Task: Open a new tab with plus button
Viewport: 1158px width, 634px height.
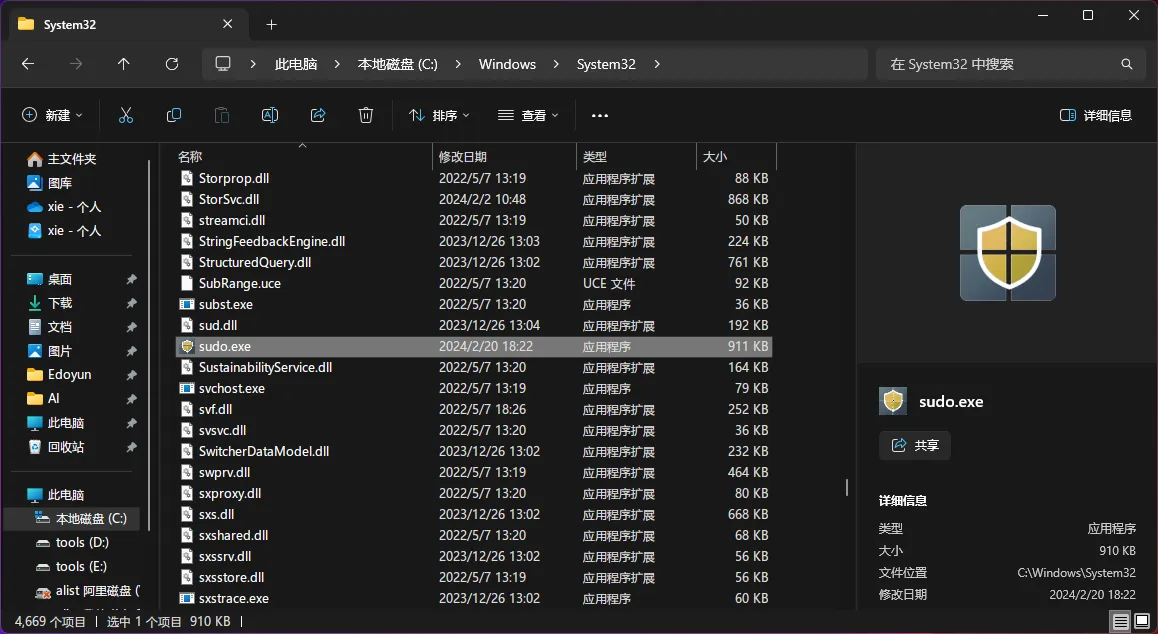Action: click(x=271, y=24)
